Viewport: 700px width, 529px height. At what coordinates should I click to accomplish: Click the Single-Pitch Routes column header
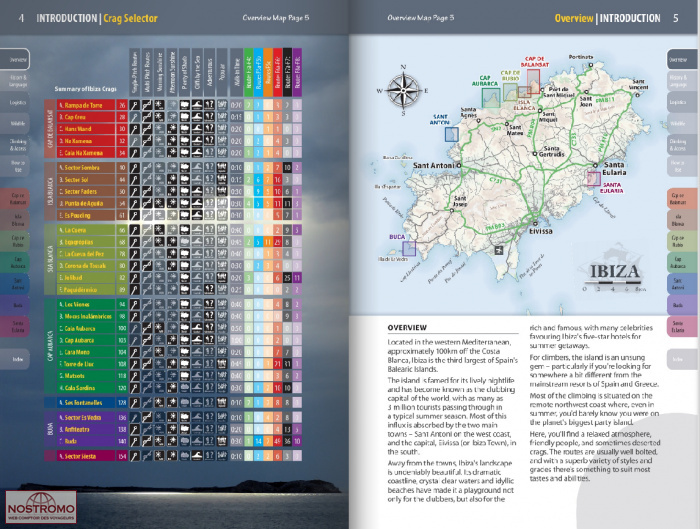click(x=134, y=73)
